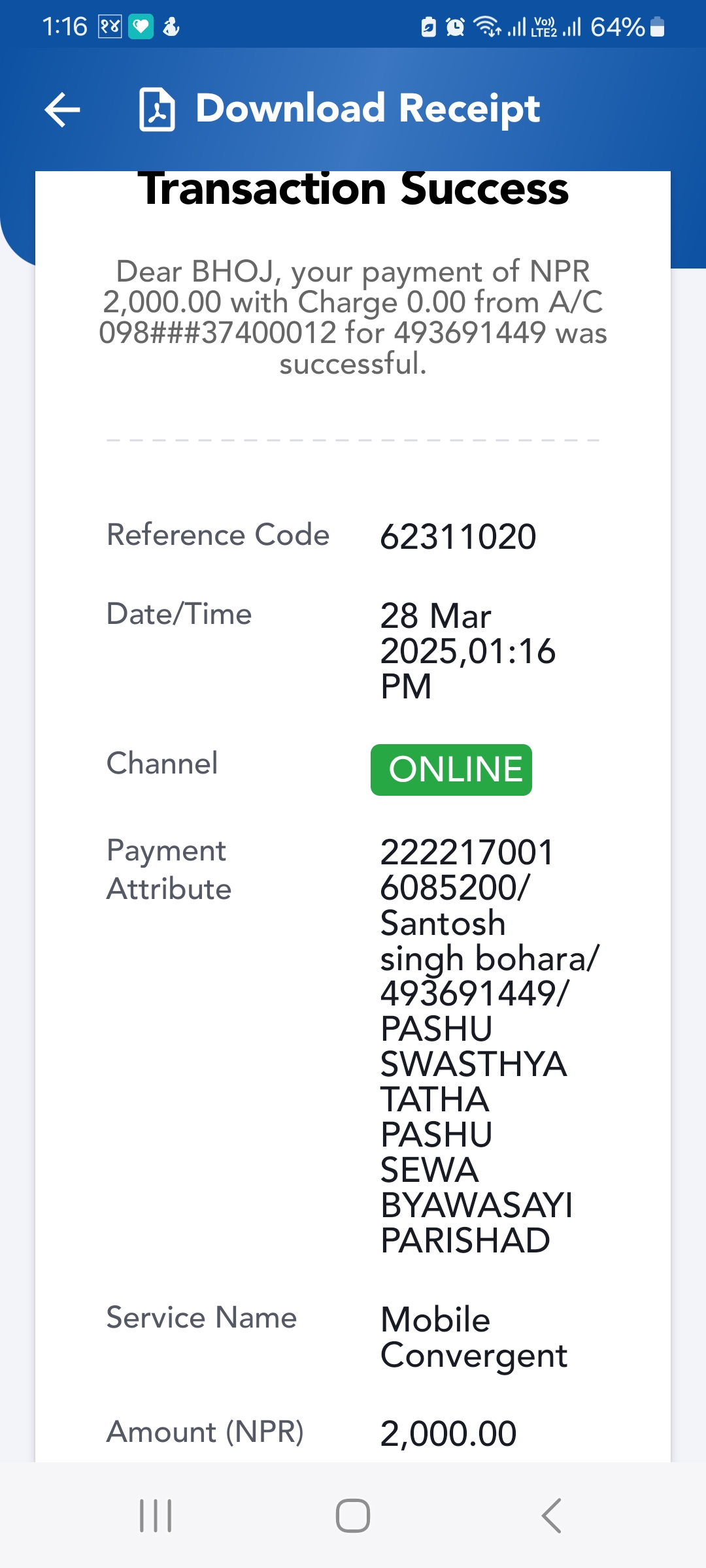Tap the Payment Attribute details text

pos(490,1047)
